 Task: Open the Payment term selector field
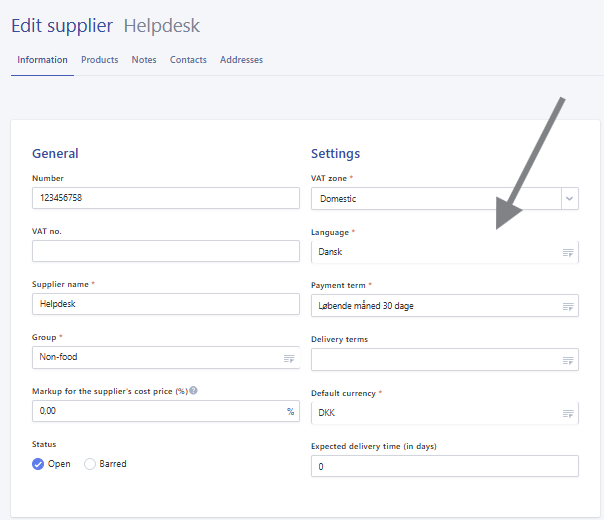(435, 306)
